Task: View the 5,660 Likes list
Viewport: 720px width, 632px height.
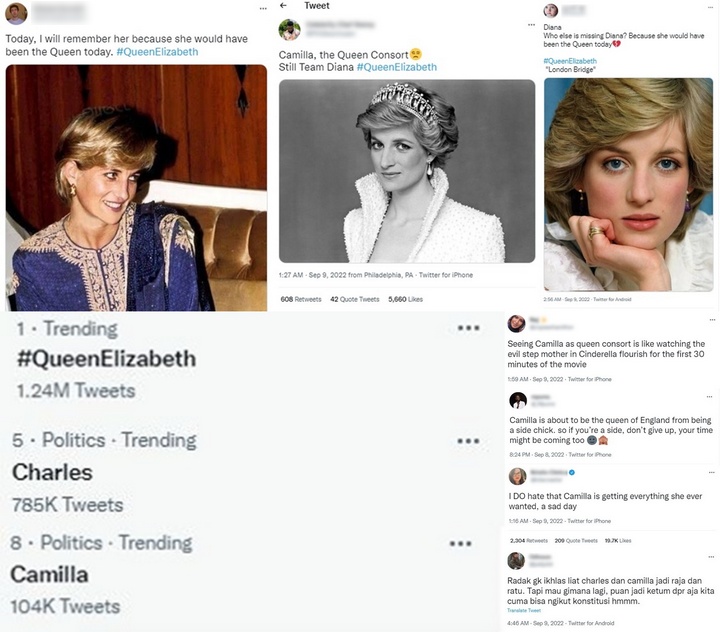Action: pos(405,299)
